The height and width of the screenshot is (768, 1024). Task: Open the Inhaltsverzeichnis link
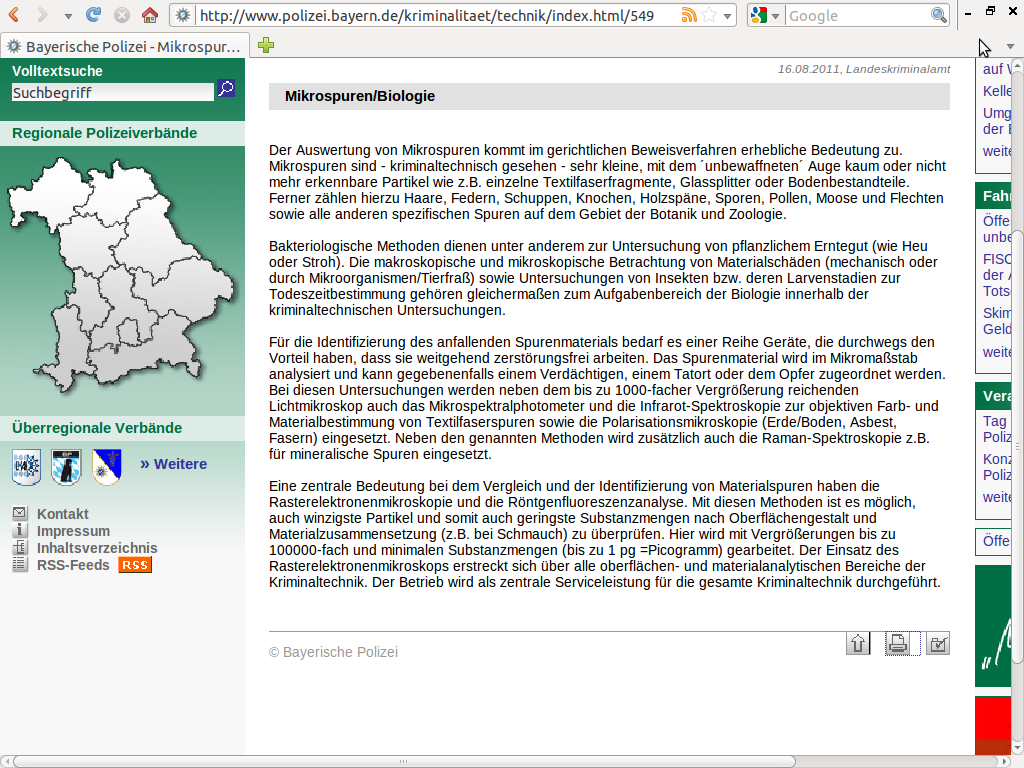(97, 548)
